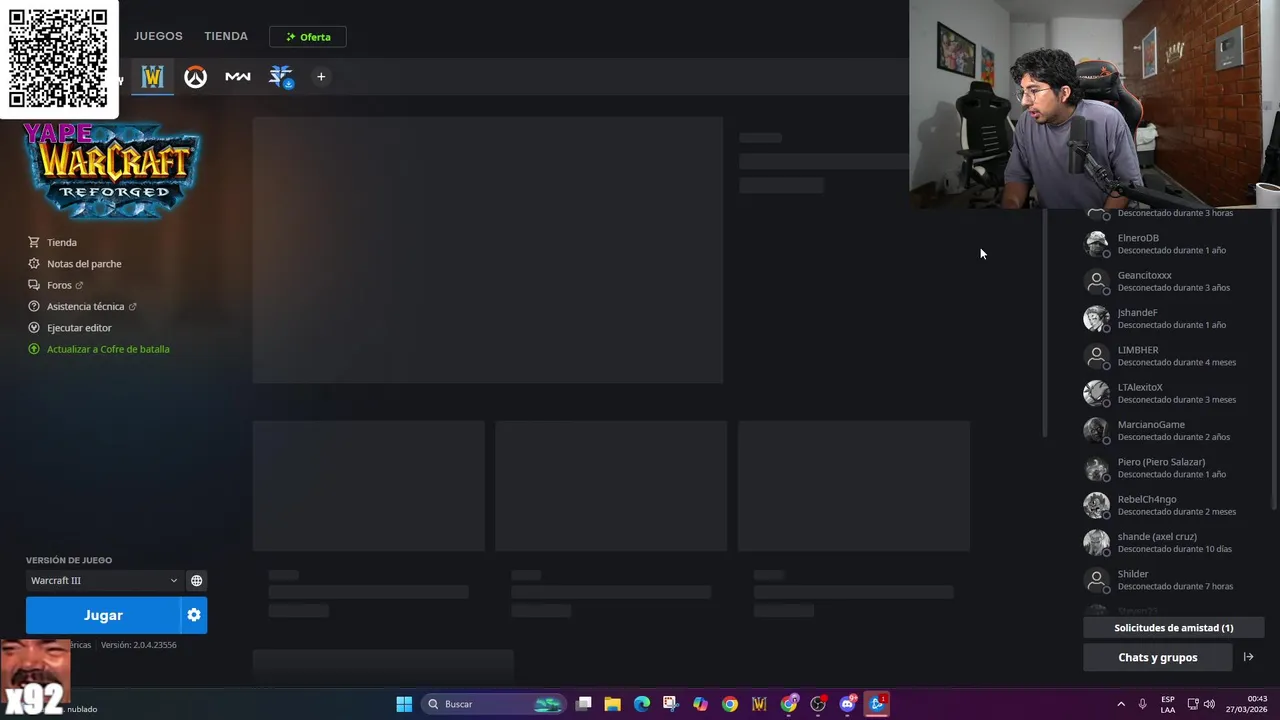Open the Modern Warfare (MW) game tab
The width and height of the screenshot is (1280, 720).
[238, 77]
